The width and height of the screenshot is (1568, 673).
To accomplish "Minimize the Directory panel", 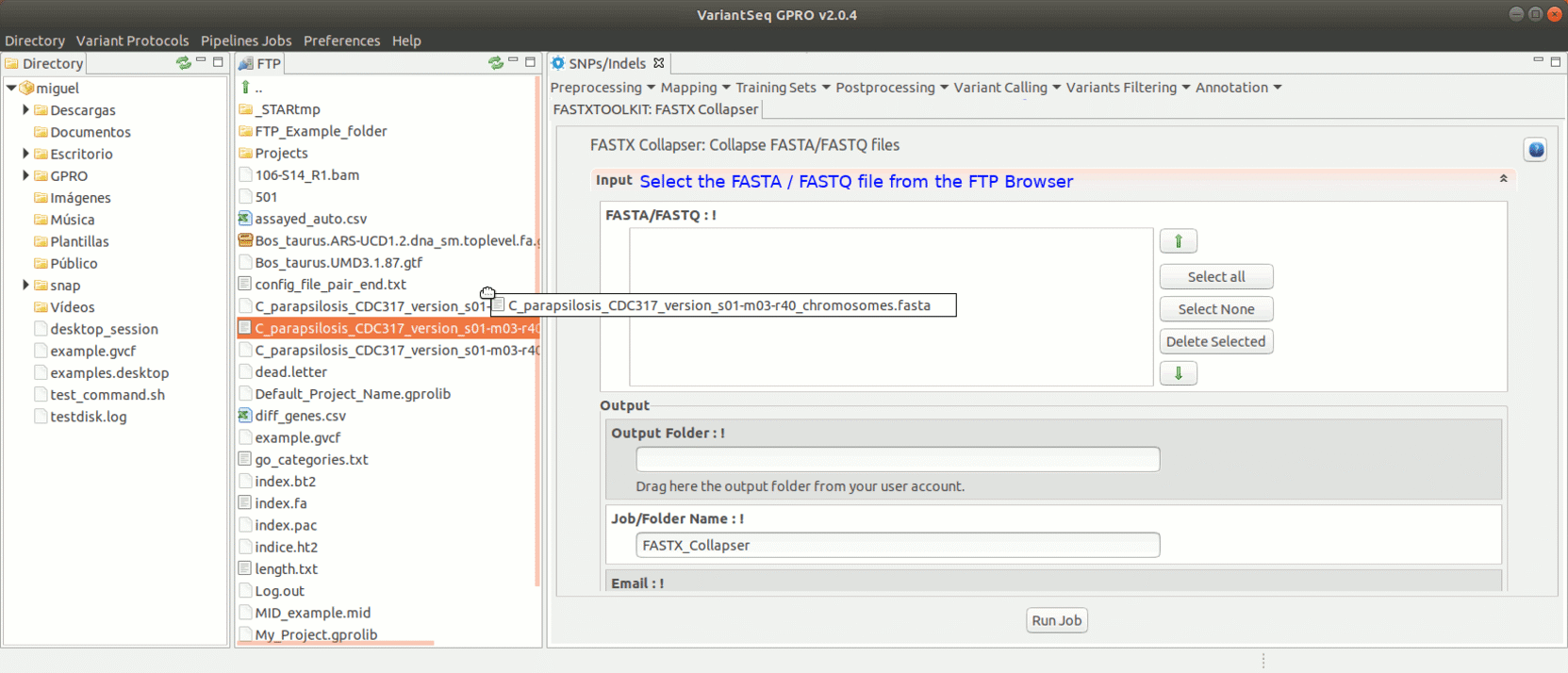I will click(x=201, y=62).
